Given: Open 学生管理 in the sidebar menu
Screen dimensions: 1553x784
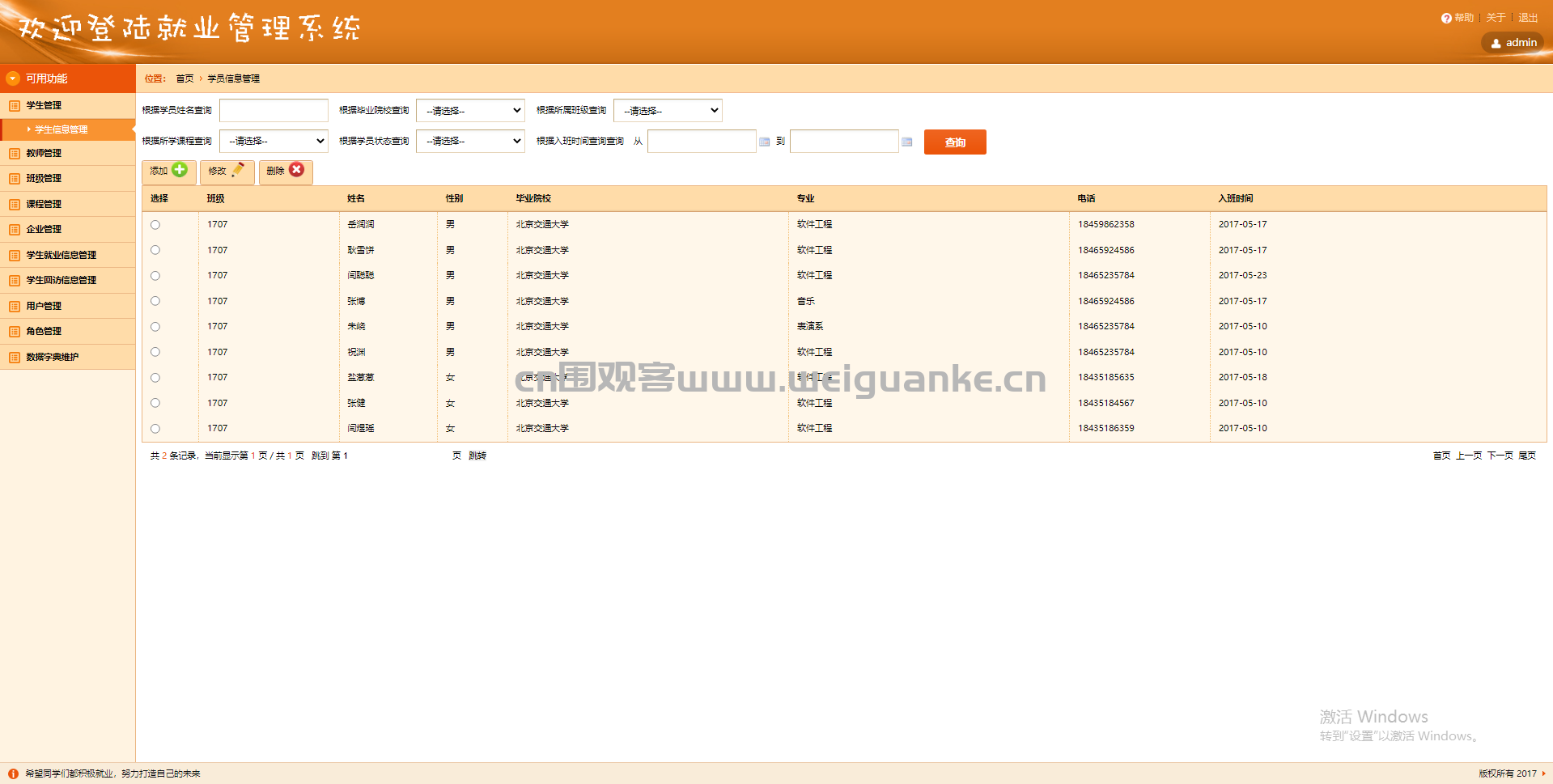Looking at the screenshot, I should click(44, 106).
